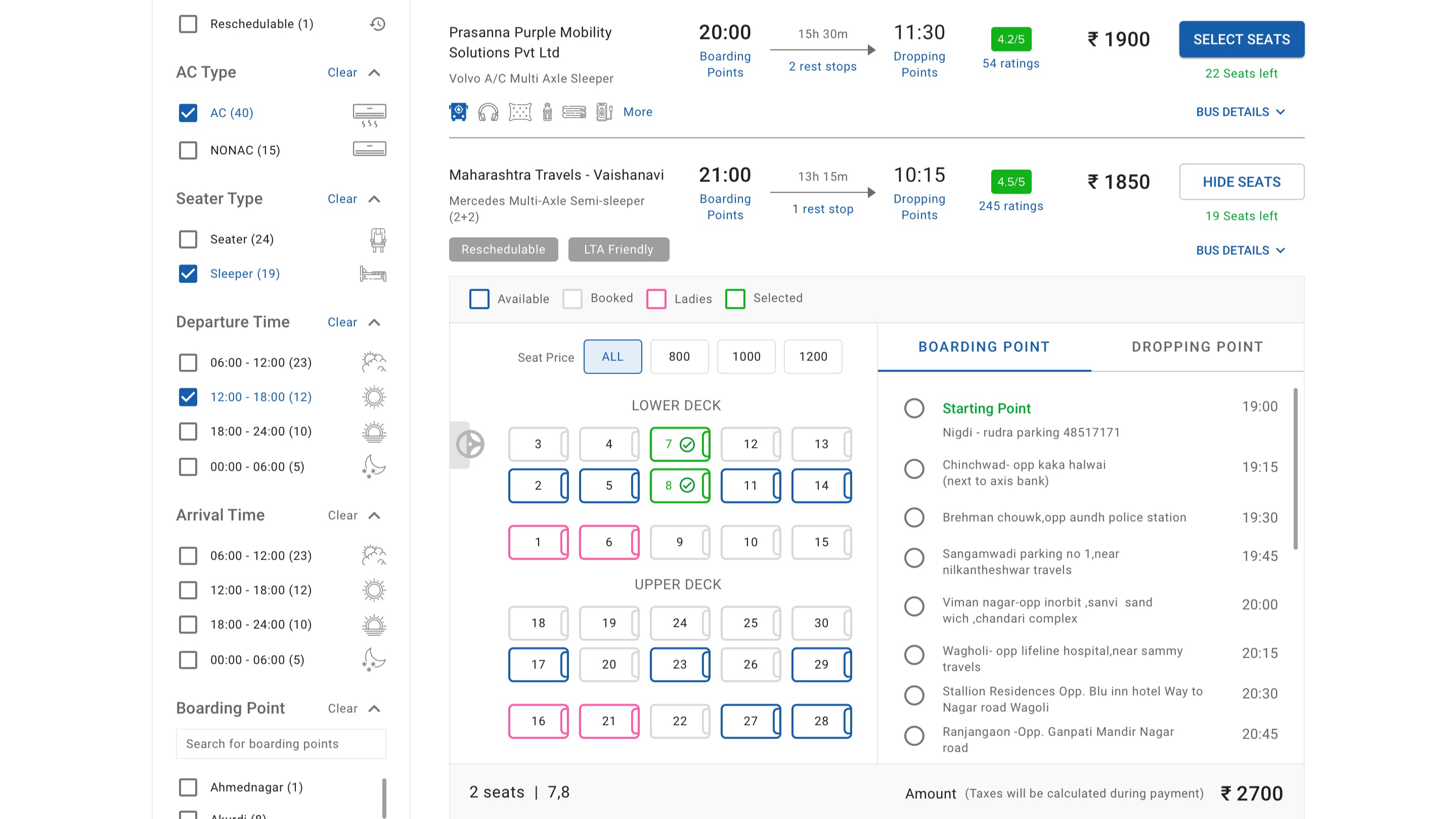Click the headphones amenity icon
Screen dimensions: 1456x819
pyautogui.click(x=489, y=112)
